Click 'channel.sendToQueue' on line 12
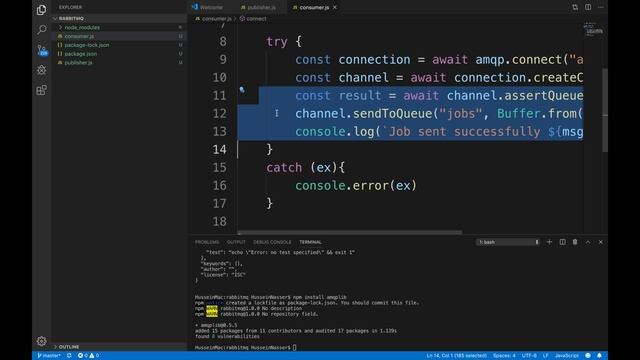 [364, 113]
